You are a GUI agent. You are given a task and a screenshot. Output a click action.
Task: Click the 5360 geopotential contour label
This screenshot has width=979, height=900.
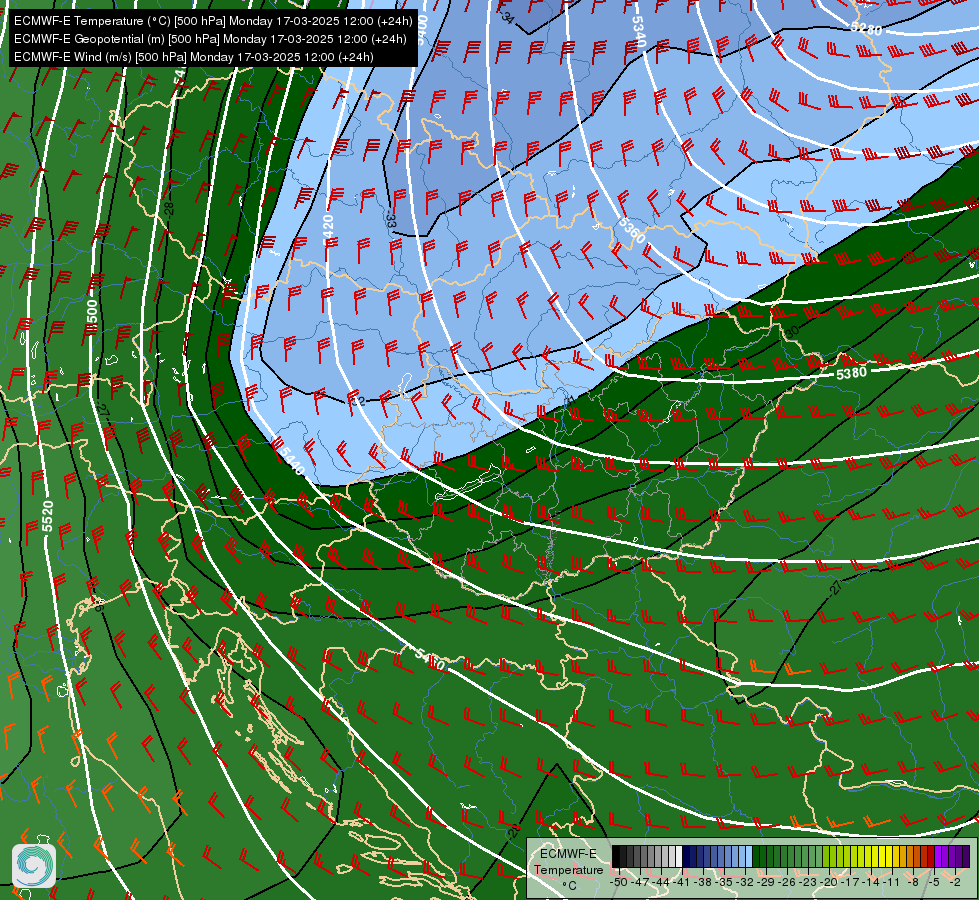[x=632, y=231]
